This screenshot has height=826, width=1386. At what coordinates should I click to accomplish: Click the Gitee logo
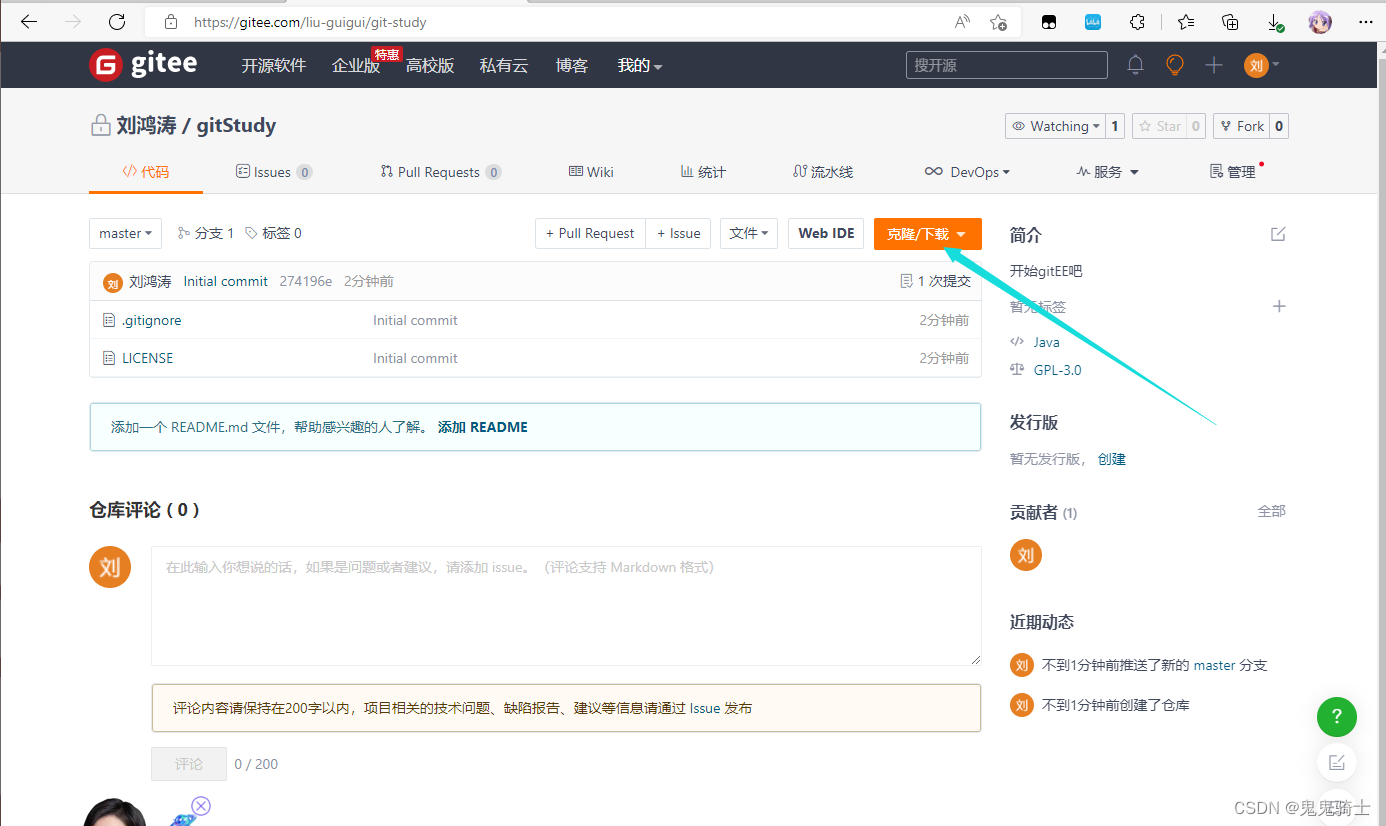143,65
